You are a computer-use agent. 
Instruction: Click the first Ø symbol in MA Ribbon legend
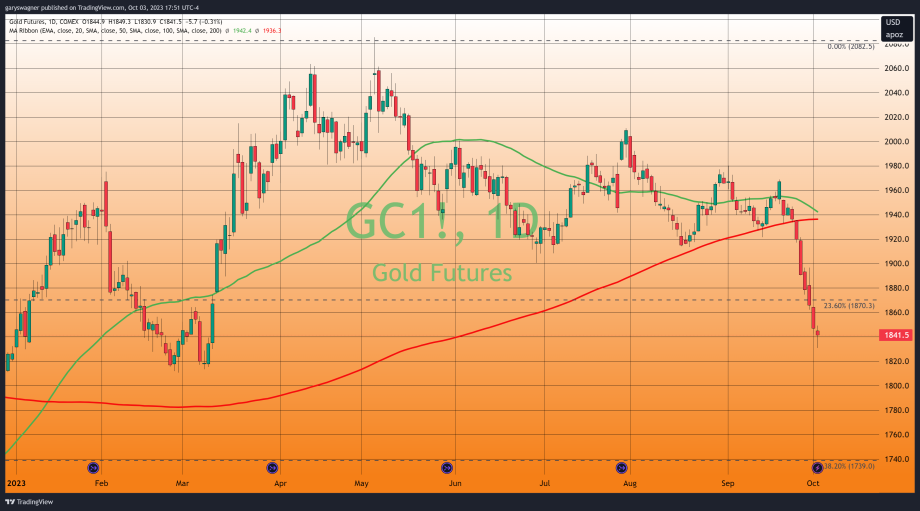coord(225,31)
